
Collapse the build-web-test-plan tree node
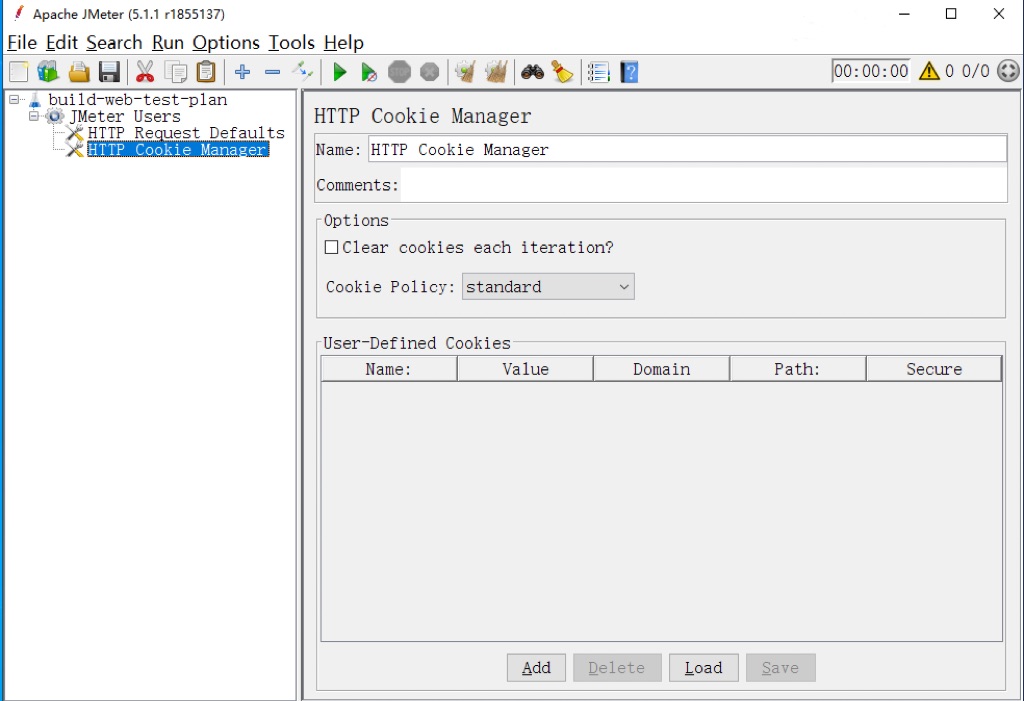(14, 100)
